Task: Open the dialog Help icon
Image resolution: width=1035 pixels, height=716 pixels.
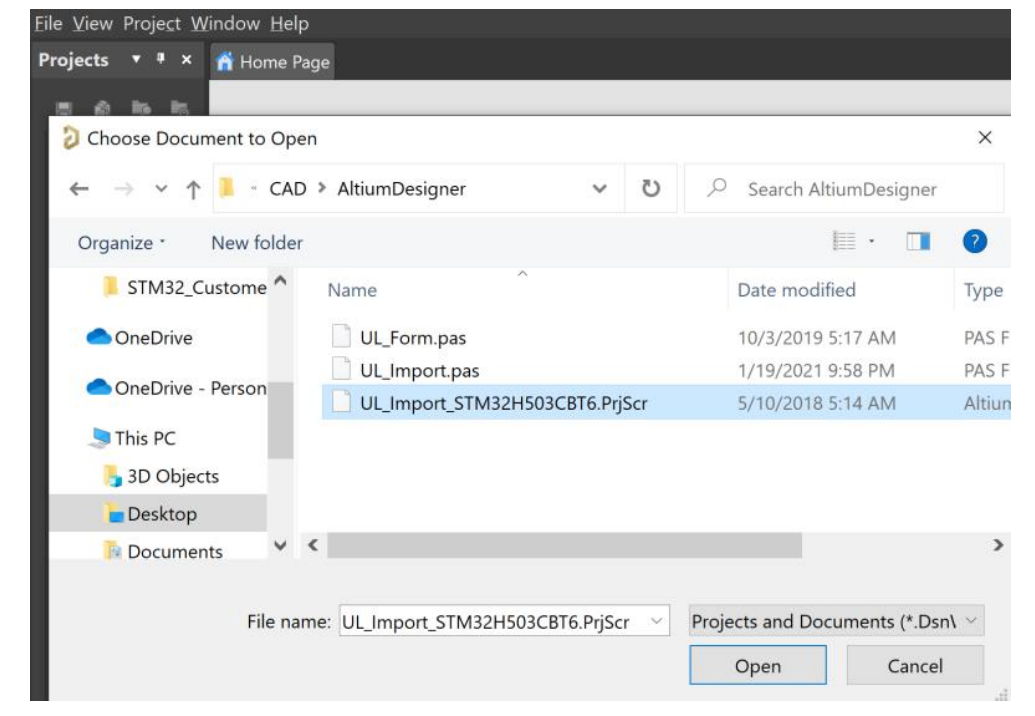Action: [975, 242]
